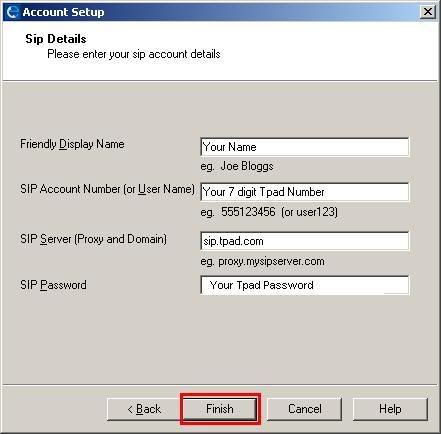441x434 pixels.
Task: Click the SIP Account Number (or User Name) label
Action: click(x=107, y=189)
